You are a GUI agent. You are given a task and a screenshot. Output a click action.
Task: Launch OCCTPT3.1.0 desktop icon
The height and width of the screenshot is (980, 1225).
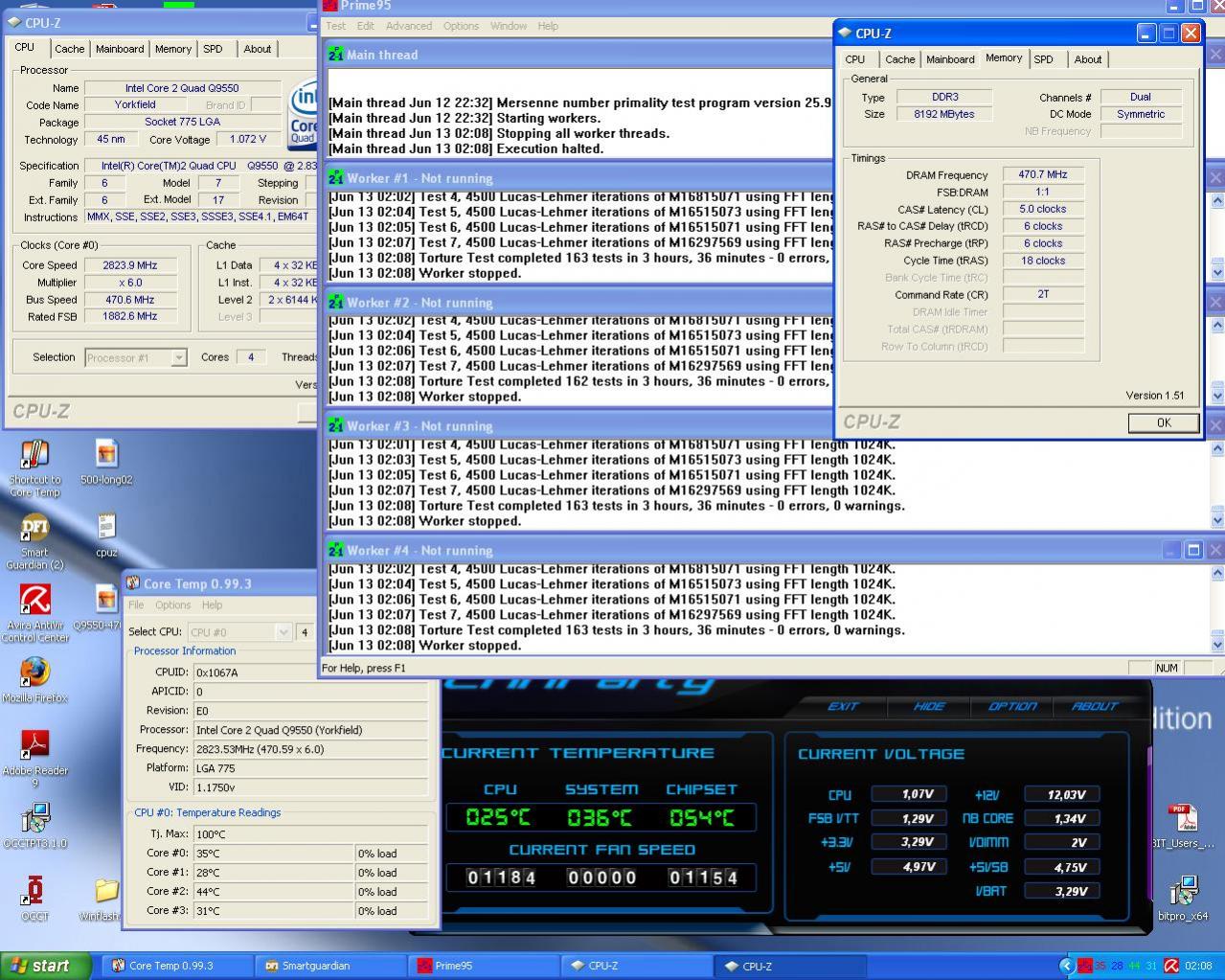[x=34, y=825]
